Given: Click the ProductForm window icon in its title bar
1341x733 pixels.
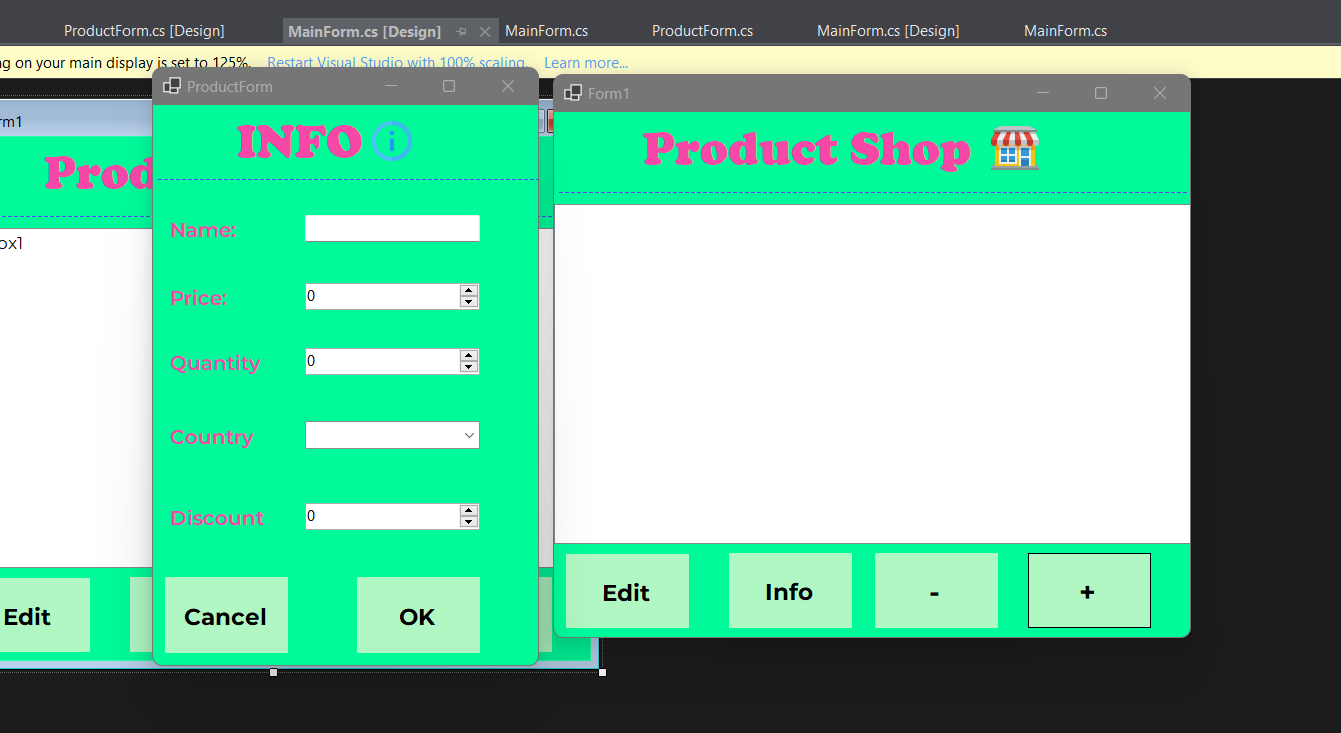Looking at the screenshot, I should (170, 86).
